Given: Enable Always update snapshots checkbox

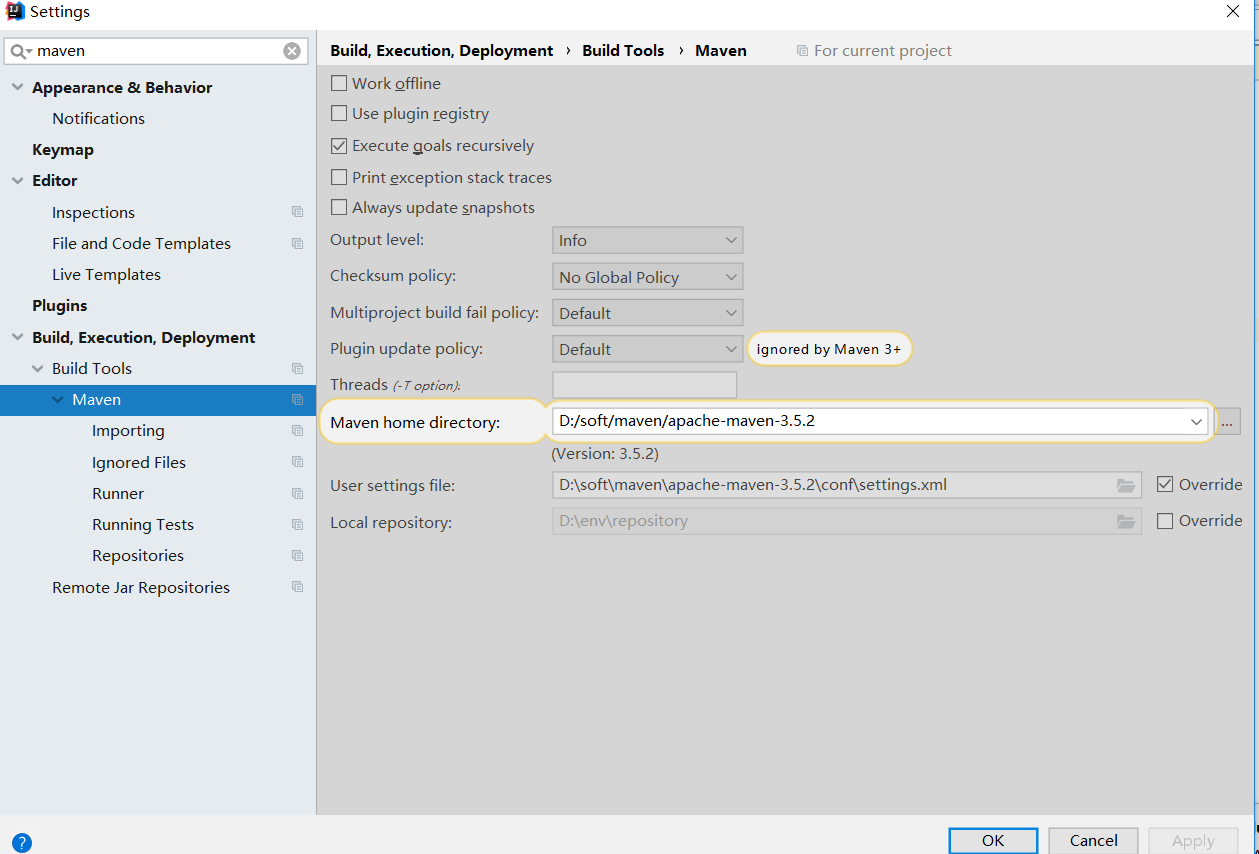Looking at the screenshot, I should [x=339, y=208].
